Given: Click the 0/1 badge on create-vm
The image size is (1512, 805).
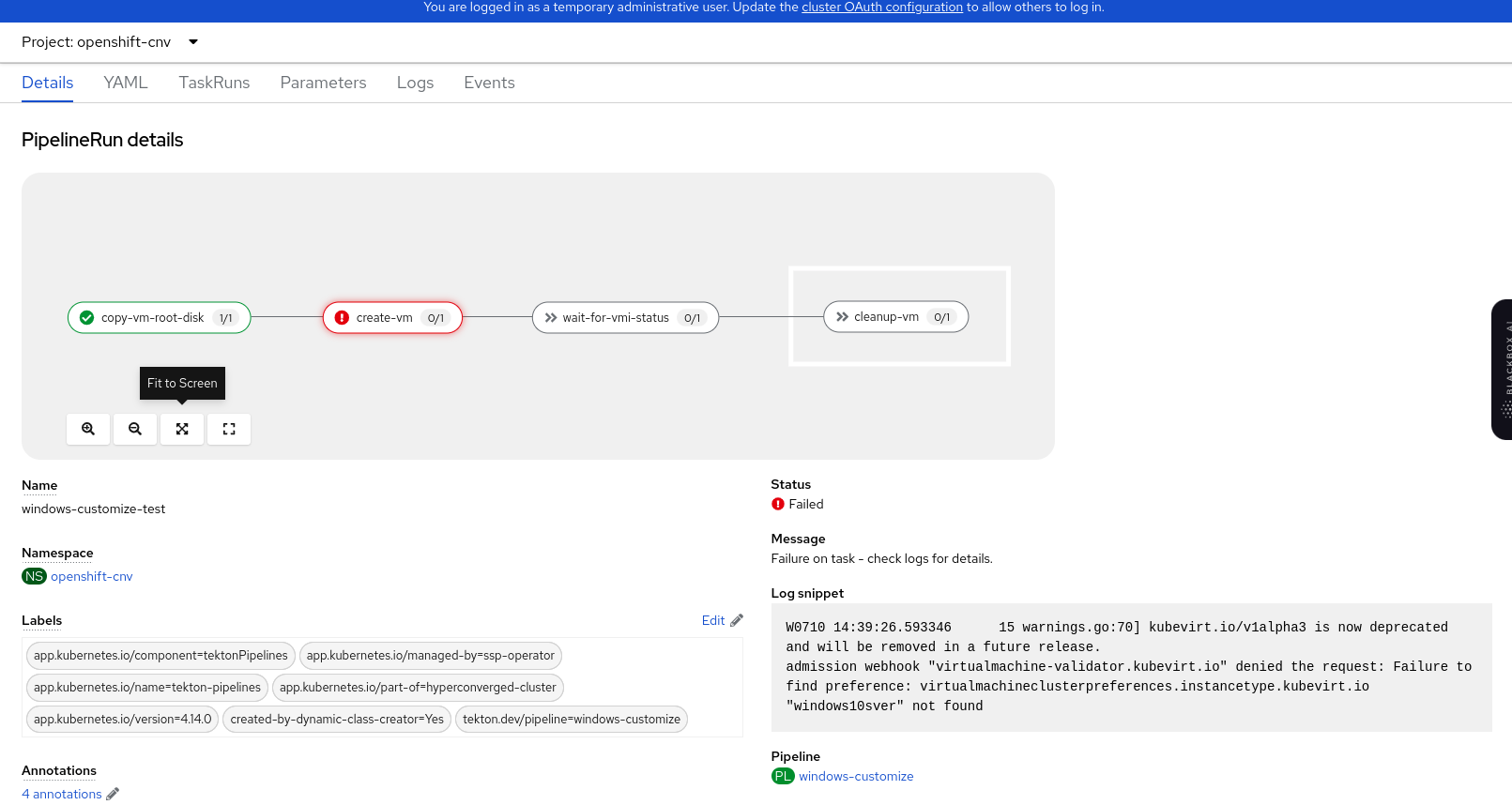Looking at the screenshot, I should (435, 318).
